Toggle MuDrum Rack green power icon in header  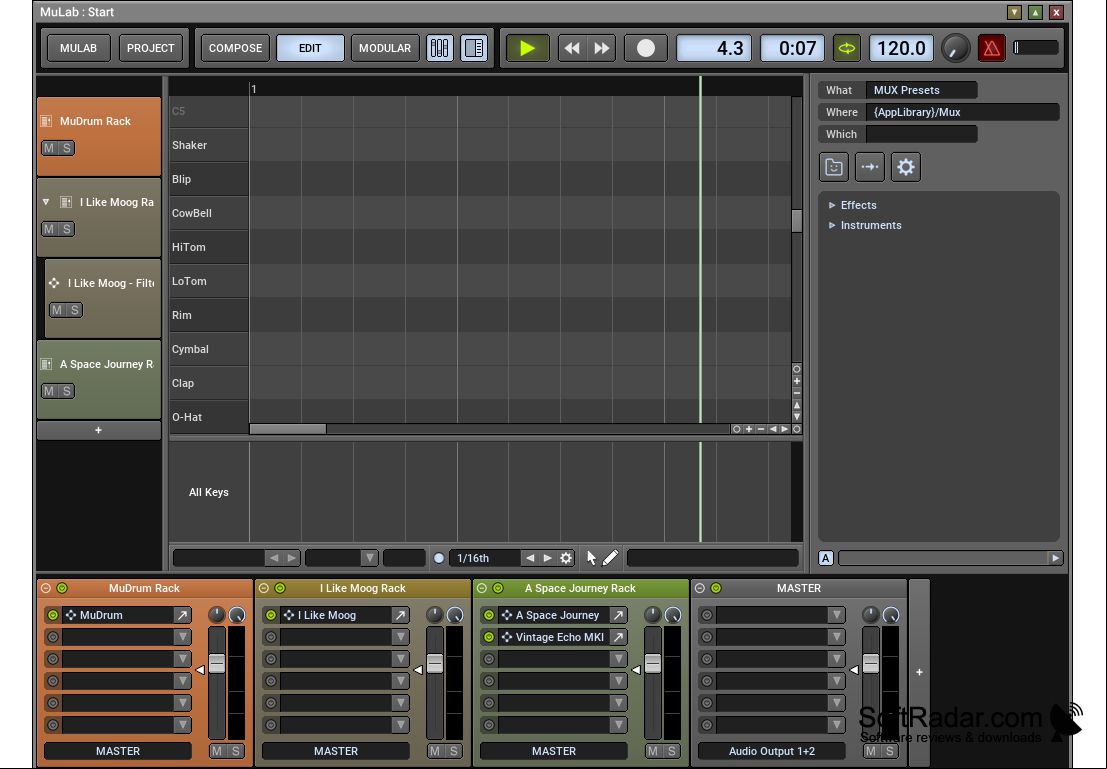62,588
